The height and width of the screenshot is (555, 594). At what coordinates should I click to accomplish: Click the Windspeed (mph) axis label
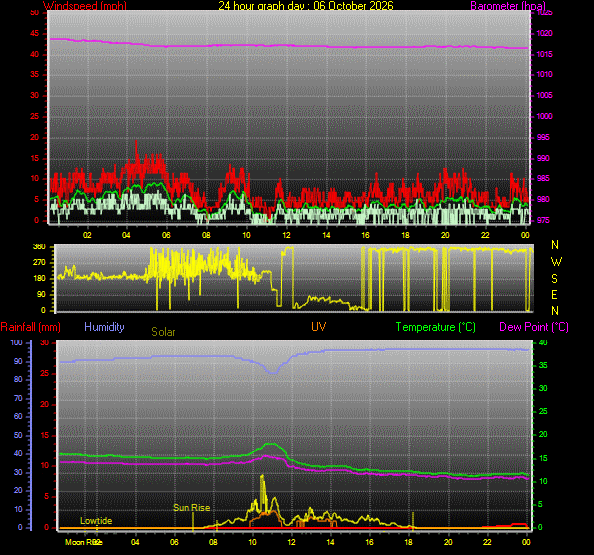coord(85,6)
